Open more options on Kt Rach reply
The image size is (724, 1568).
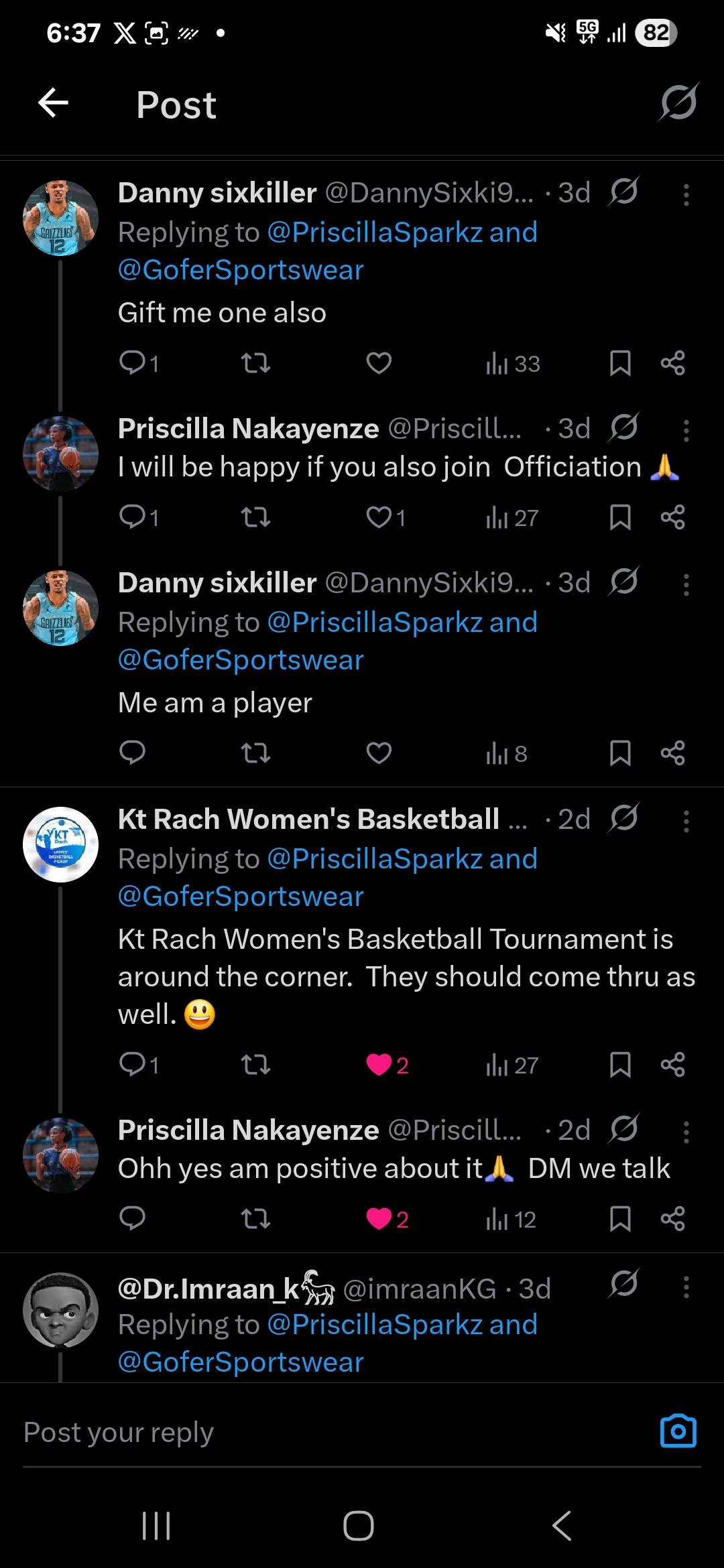click(686, 821)
